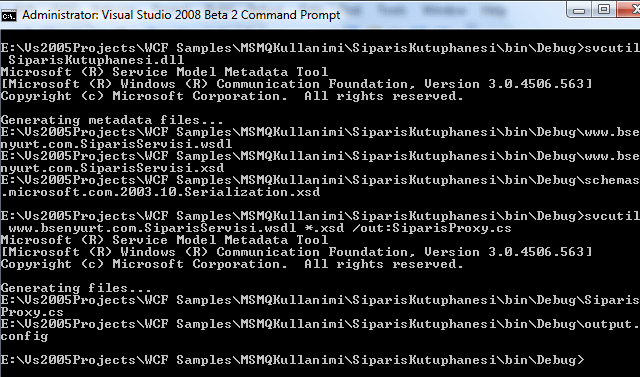The height and width of the screenshot is (377, 640).
Task: Minimize the Command Prompt window
Action: pyautogui.click(x=579, y=10)
